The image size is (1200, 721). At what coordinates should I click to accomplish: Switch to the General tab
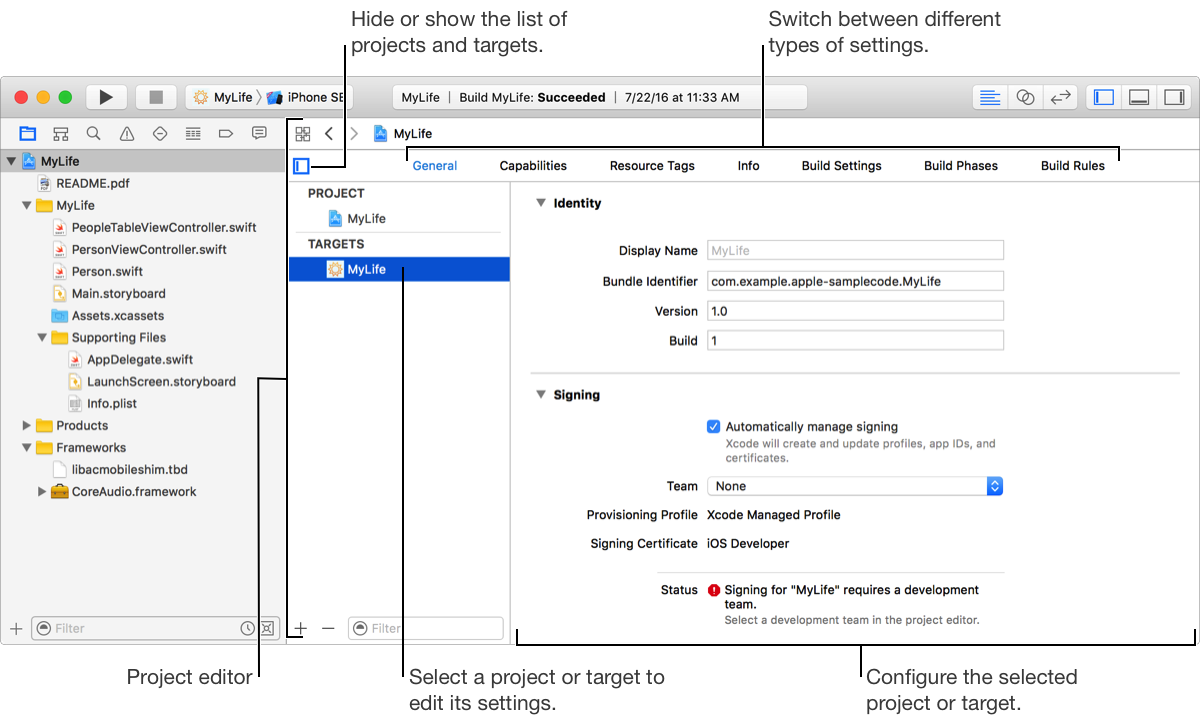[435, 166]
